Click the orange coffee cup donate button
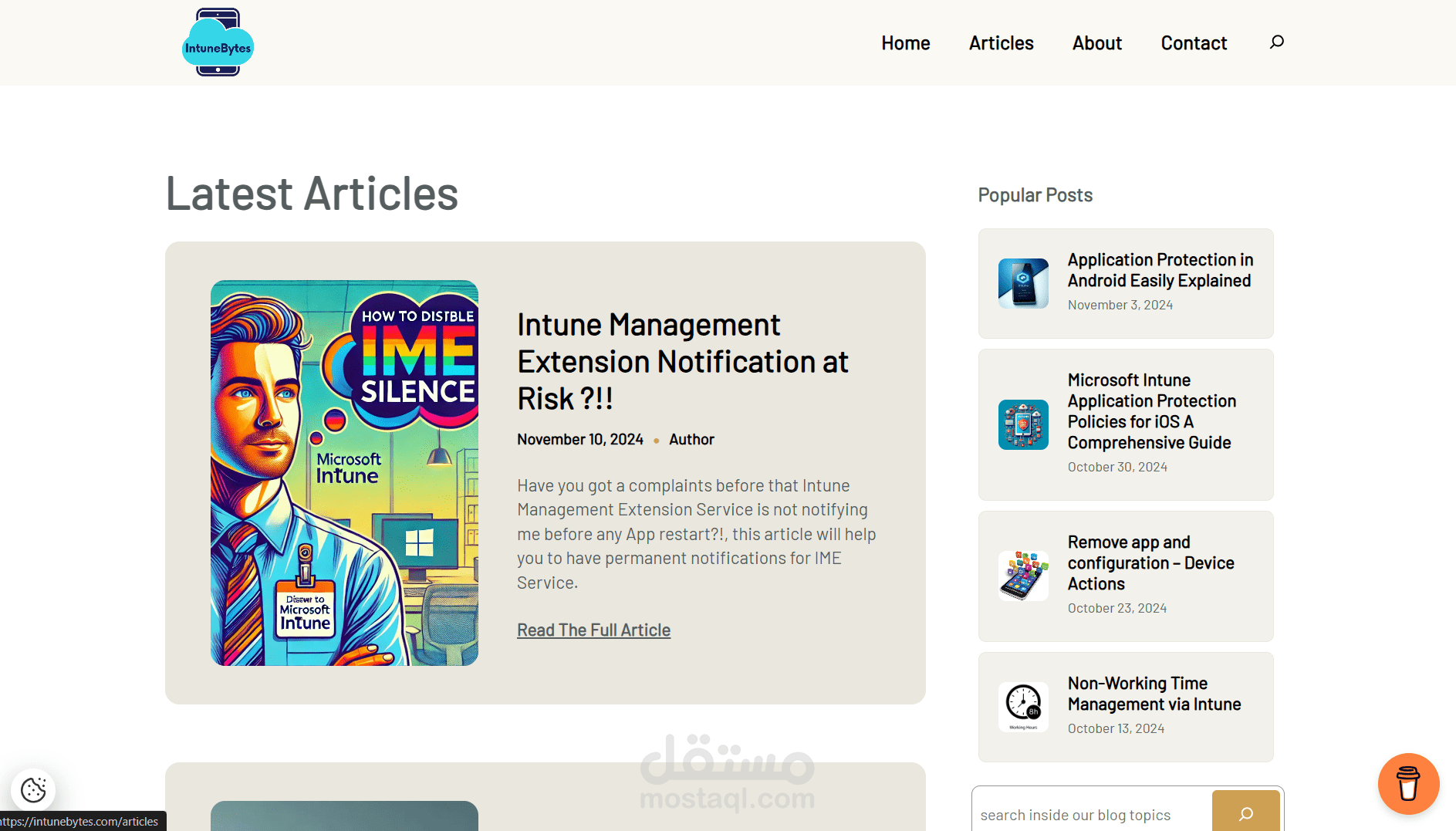This screenshot has height=831, width=1456. pyautogui.click(x=1408, y=784)
